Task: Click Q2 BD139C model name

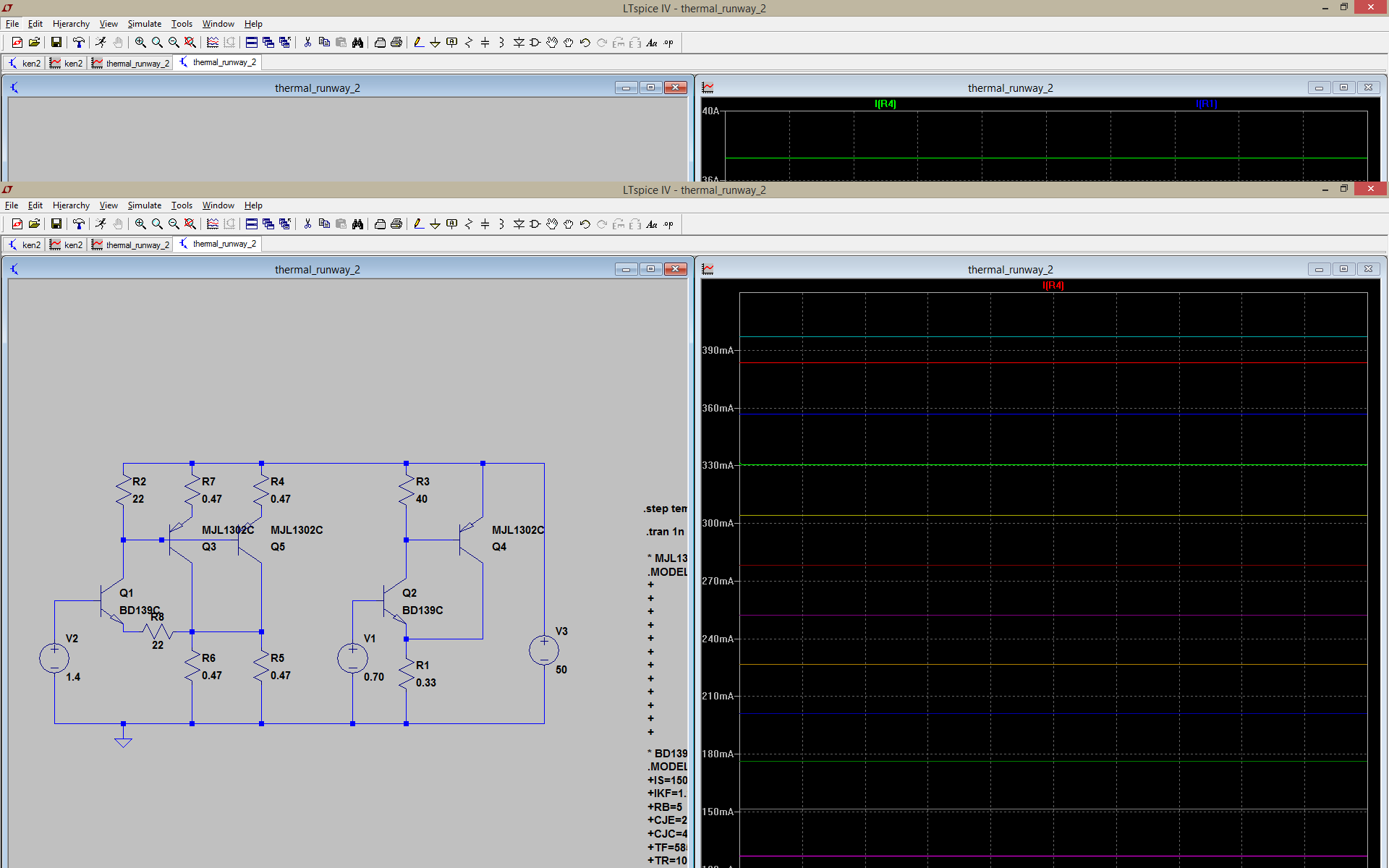Action: [x=422, y=610]
